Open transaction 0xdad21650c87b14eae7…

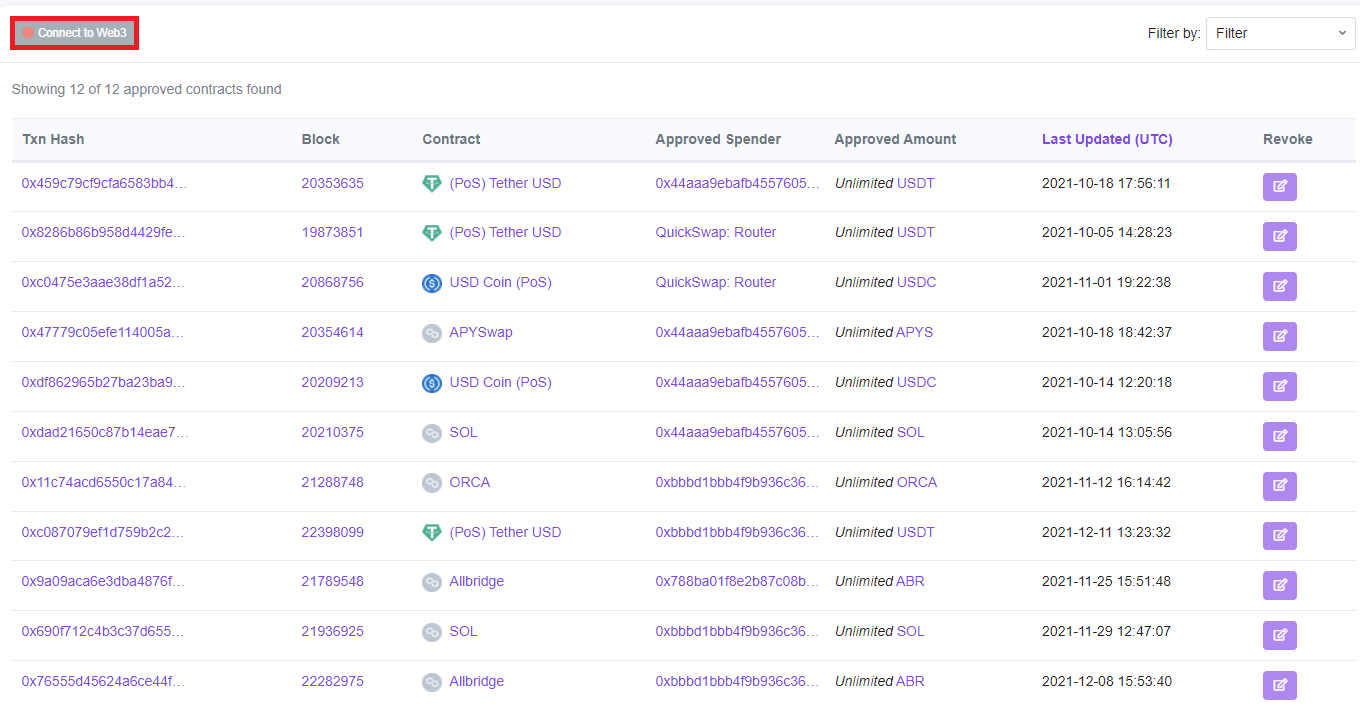click(105, 432)
